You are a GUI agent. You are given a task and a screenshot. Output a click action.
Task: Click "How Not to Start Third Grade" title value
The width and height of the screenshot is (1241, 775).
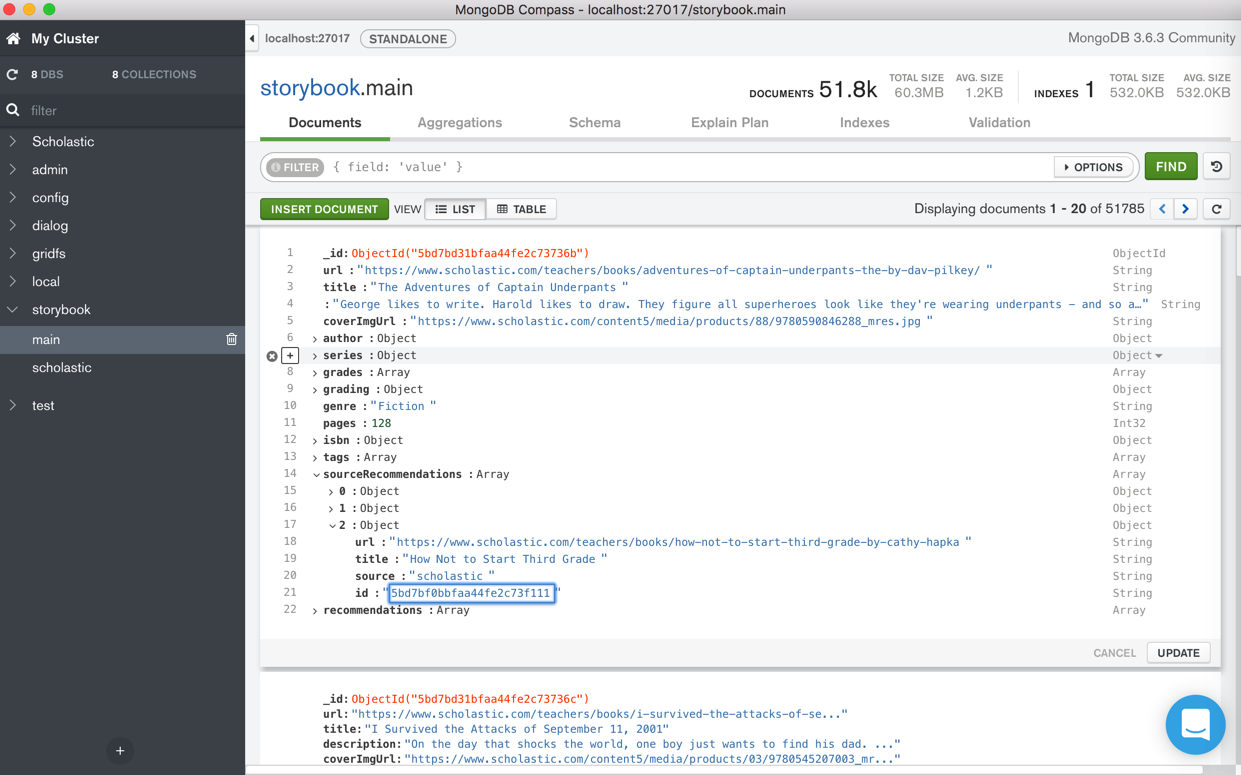[x=507, y=560]
